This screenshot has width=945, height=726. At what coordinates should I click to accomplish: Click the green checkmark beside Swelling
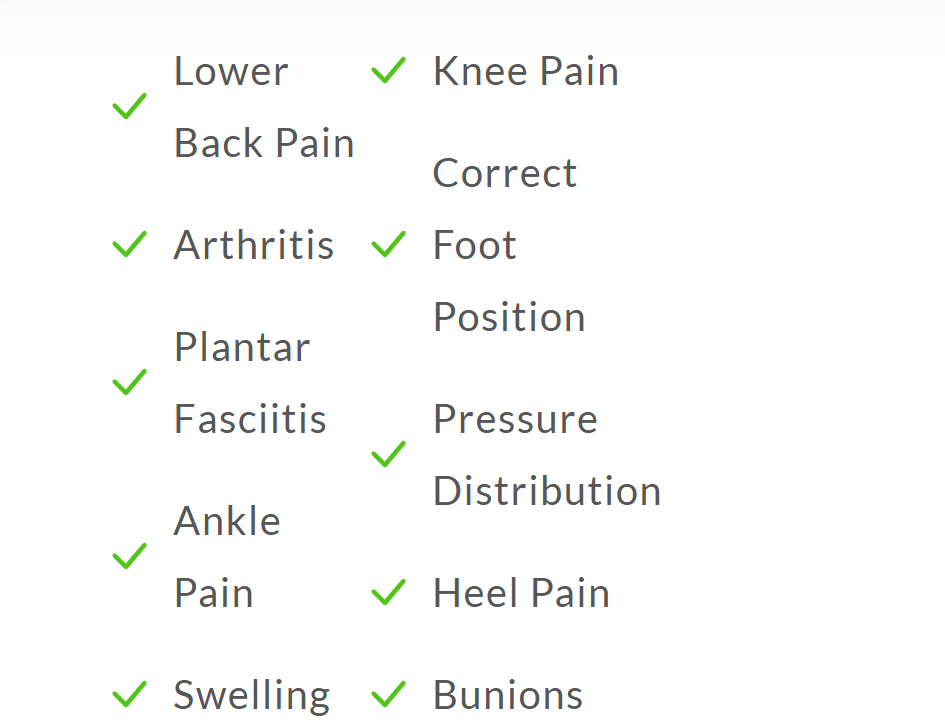129,693
